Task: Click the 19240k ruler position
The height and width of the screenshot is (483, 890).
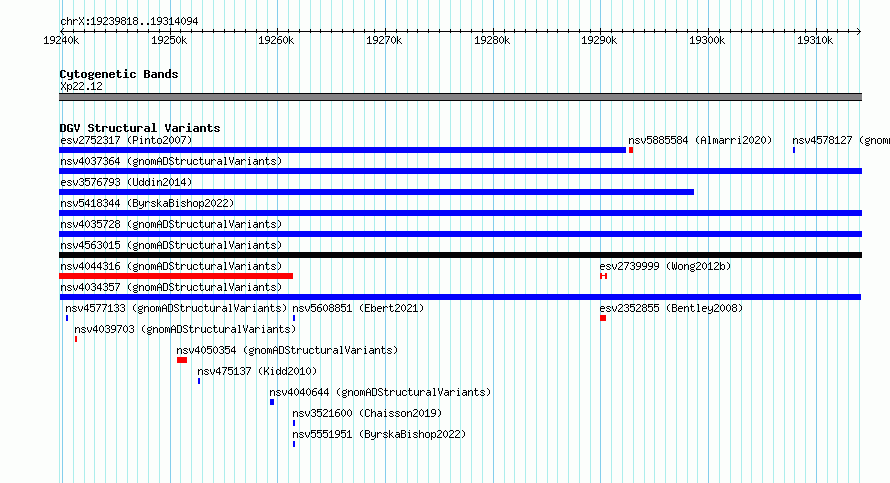Action: click(61, 40)
